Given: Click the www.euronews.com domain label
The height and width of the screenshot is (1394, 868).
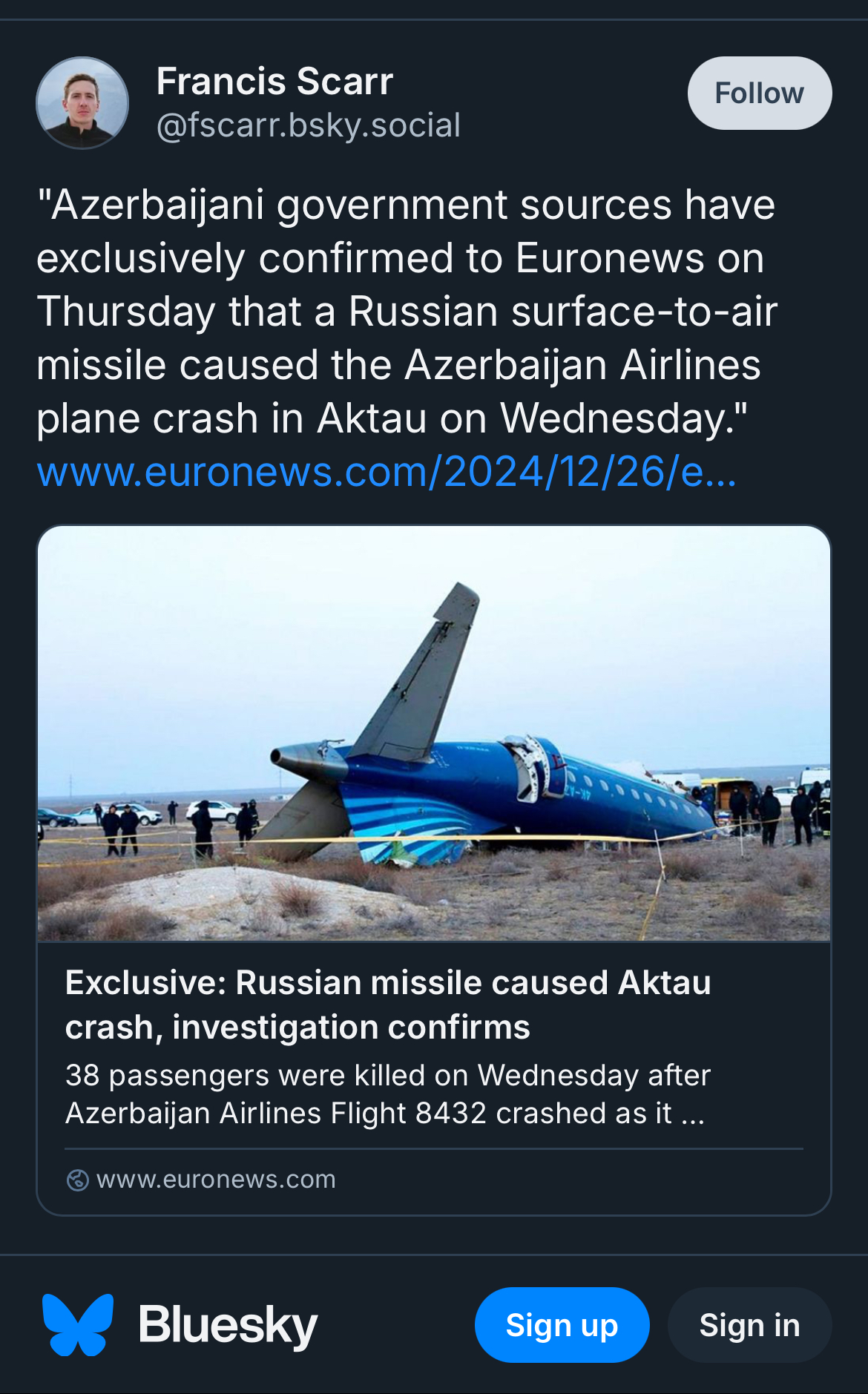Looking at the screenshot, I should click(216, 1180).
